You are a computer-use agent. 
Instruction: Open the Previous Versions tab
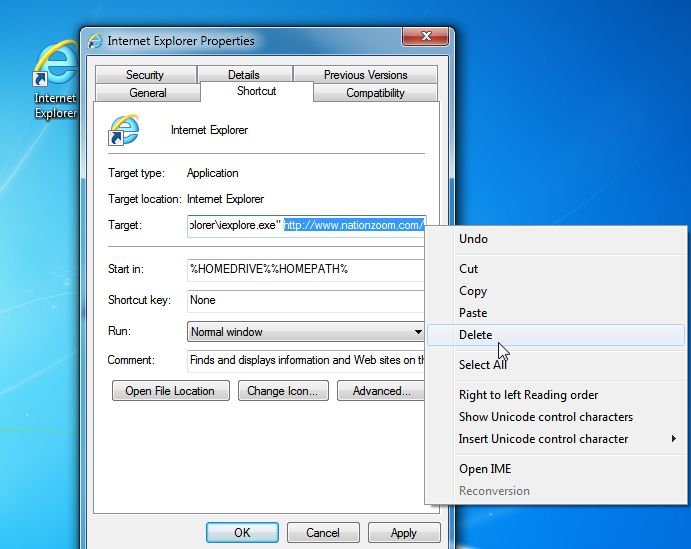point(365,74)
